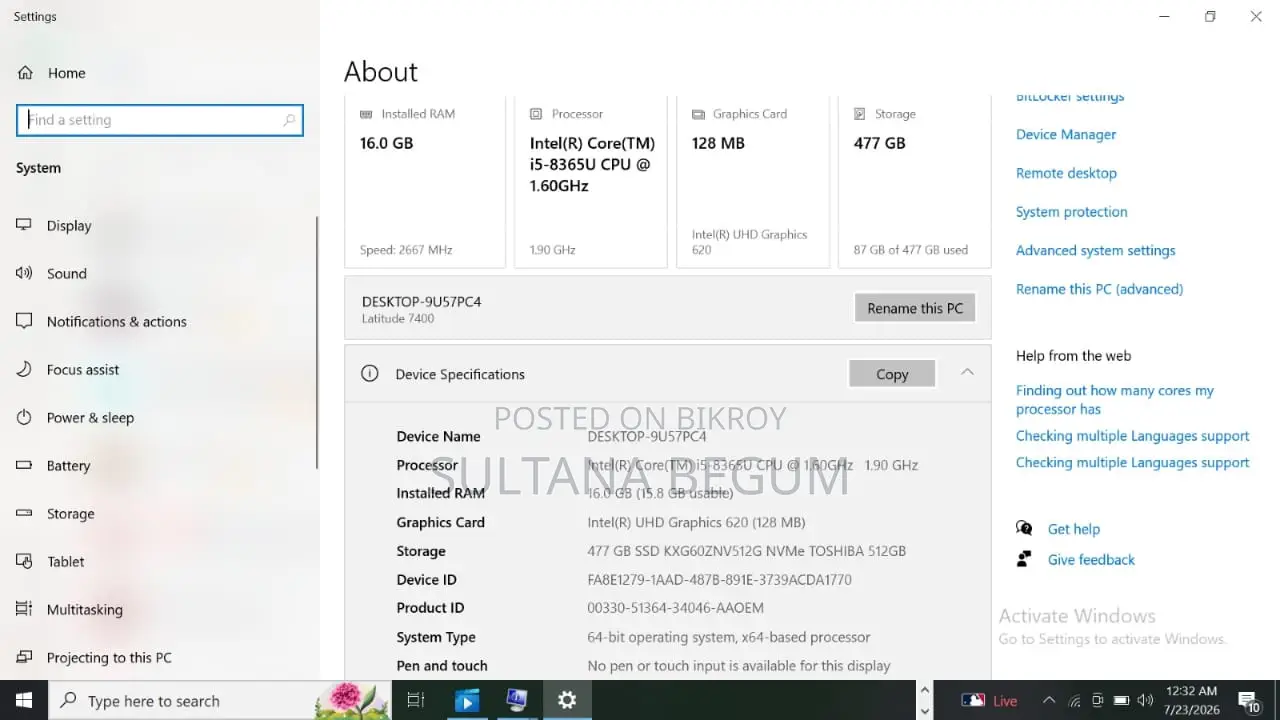This screenshot has height=720, width=1280.
Task: Click the Installed RAM card icon
Action: (366, 114)
